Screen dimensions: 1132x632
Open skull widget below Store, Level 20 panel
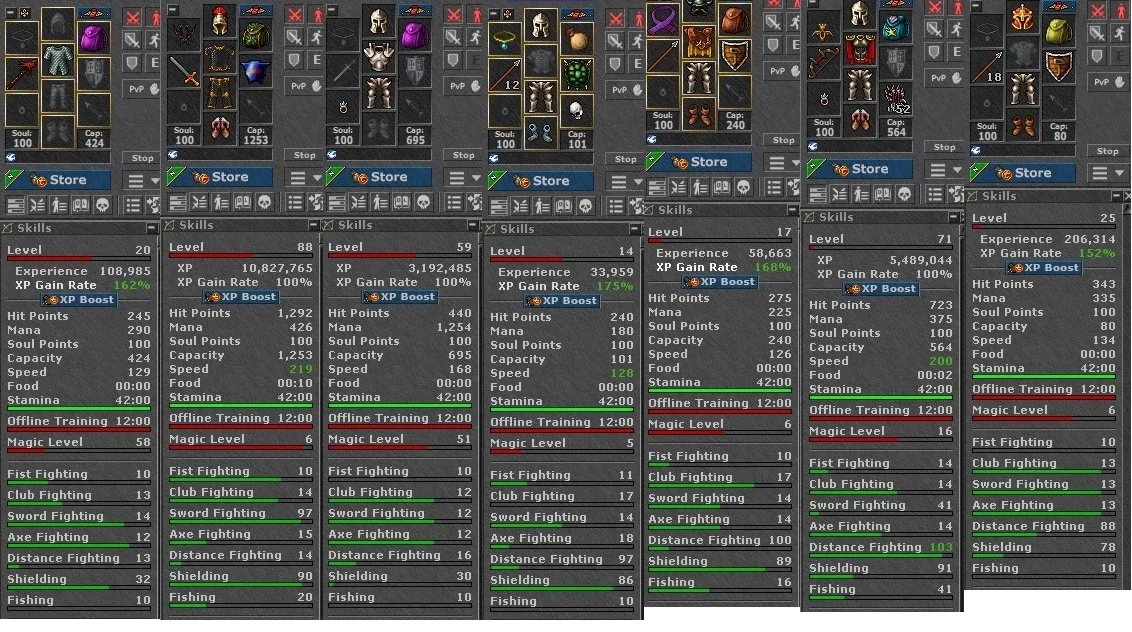(103, 205)
